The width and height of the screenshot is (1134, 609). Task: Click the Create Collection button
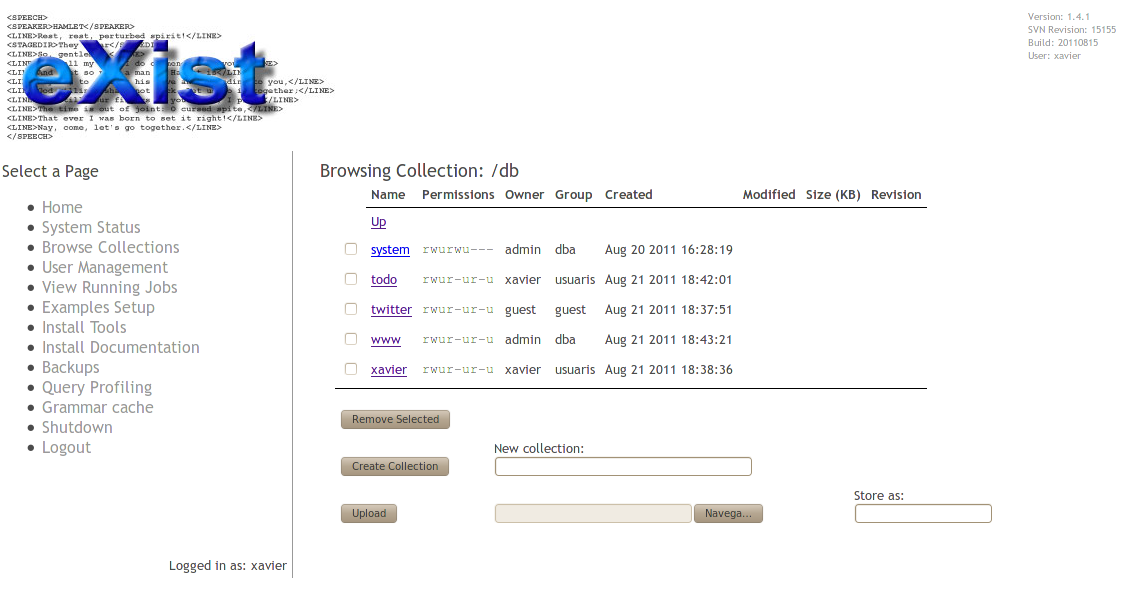[x=395, y=466]
